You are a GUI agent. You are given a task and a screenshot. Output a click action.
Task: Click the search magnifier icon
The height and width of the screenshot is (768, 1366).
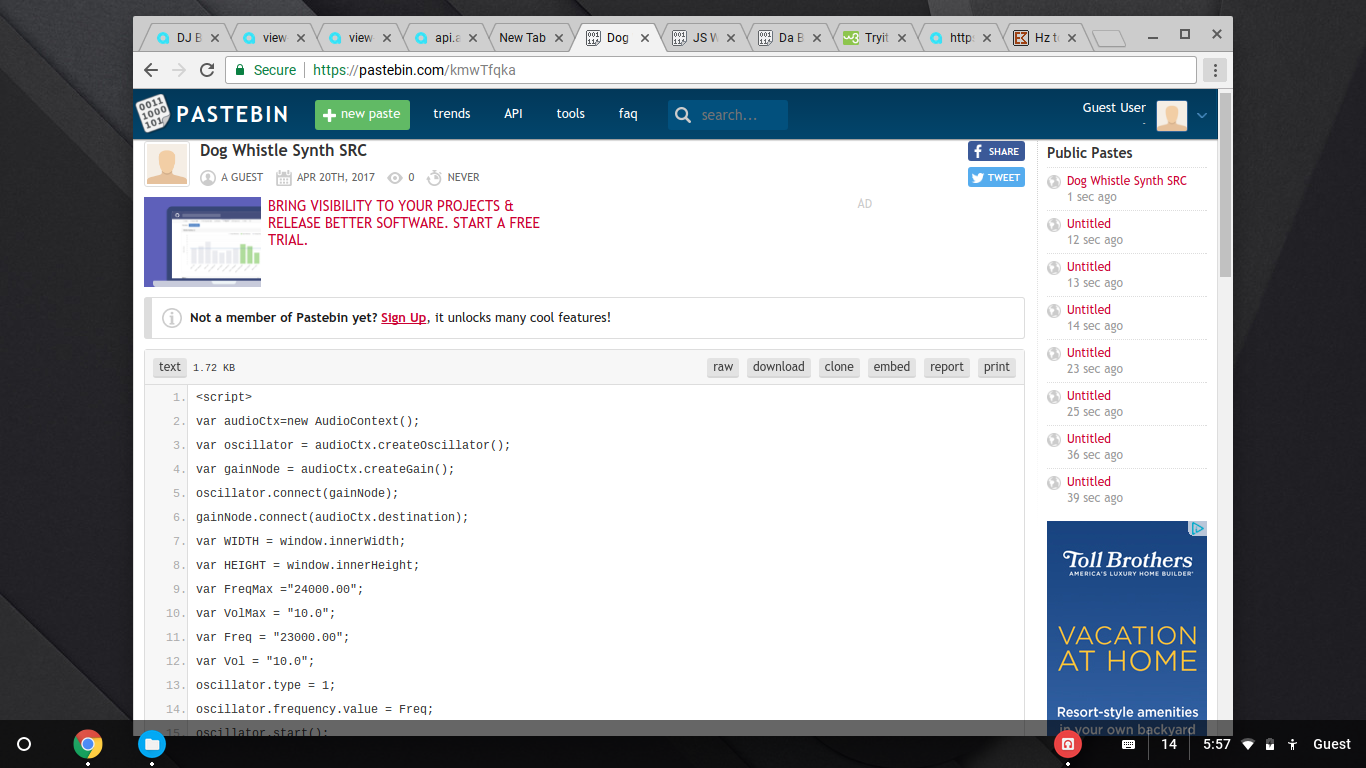683,115
